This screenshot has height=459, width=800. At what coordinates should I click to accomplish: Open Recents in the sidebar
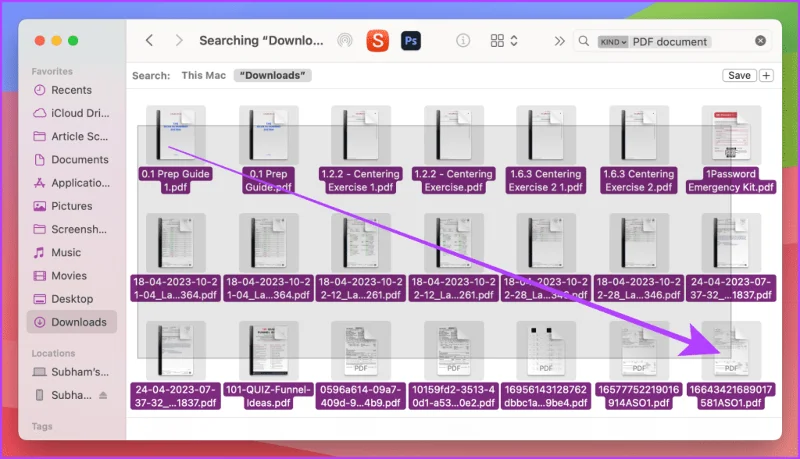[x=71, y=90]
